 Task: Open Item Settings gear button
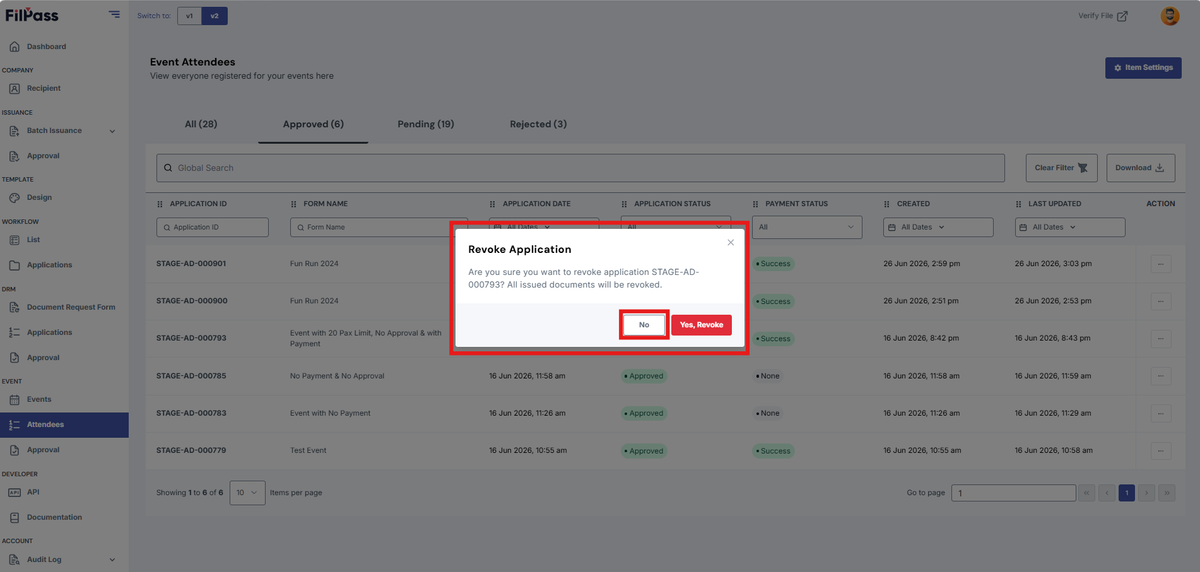coord(1143,68)
